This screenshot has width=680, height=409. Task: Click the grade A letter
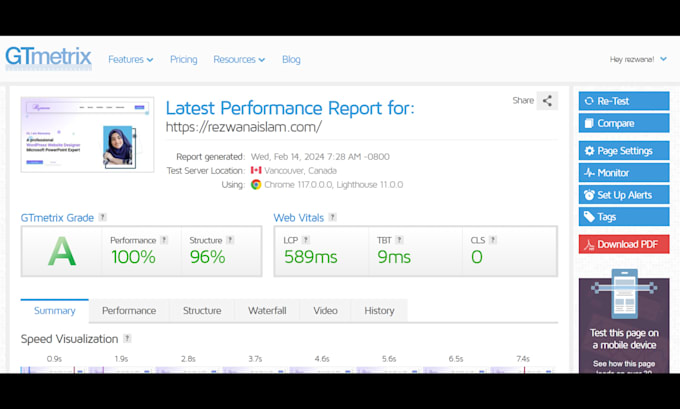pyautogui.click(x=62, y=251)
